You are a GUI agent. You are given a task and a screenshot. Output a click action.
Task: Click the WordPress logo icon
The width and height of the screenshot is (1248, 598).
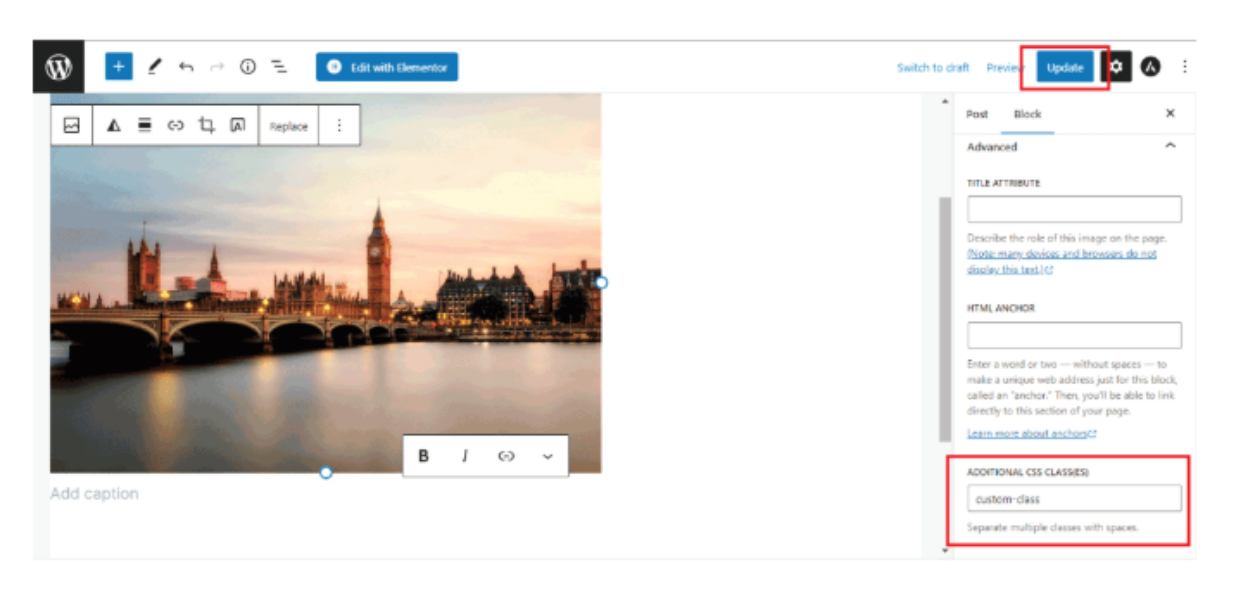58,67
